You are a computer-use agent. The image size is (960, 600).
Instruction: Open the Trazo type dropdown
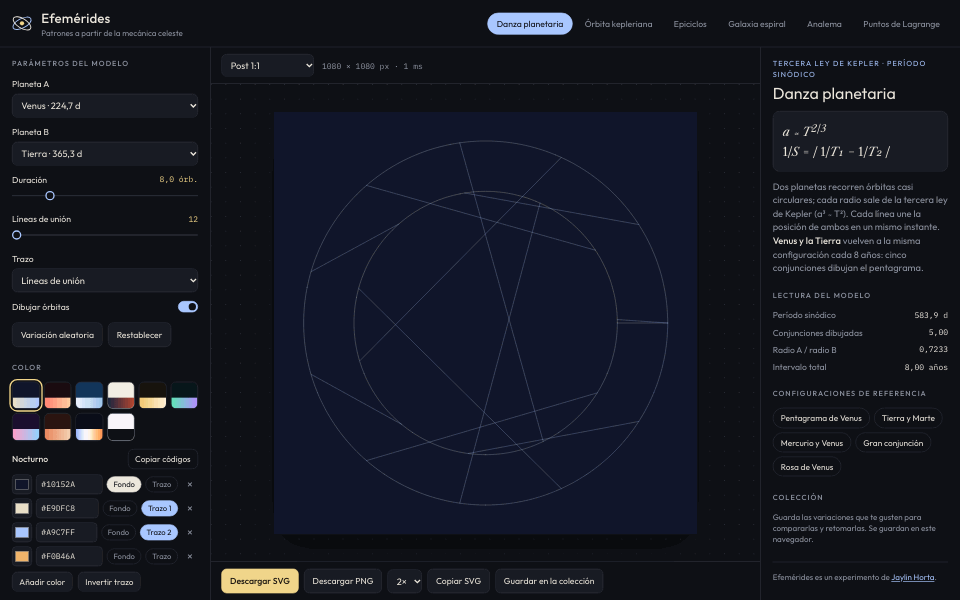(x=105, y=280)
